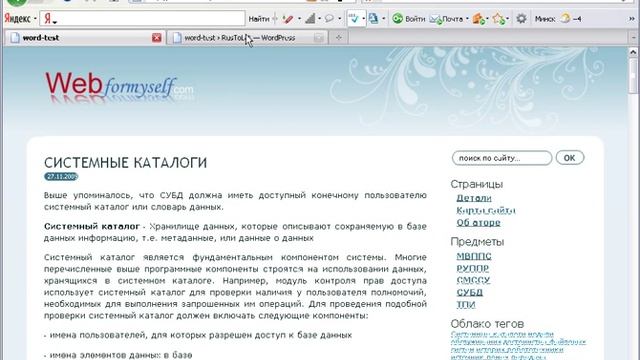This screenshot has width=640, height=360.
Task: Close the WordPress tab
Action: point(319,38)
